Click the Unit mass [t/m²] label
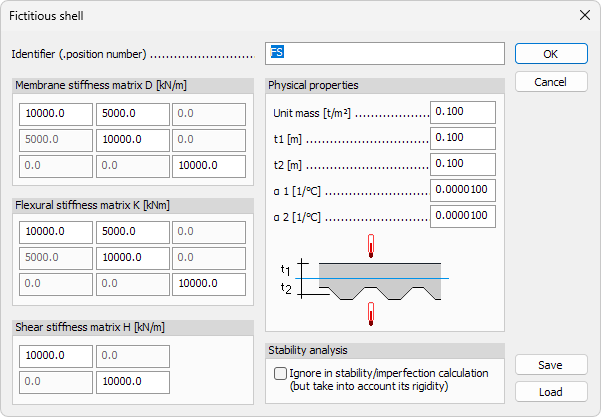Viewport: 601px width, 417px height. click(312, 113)
